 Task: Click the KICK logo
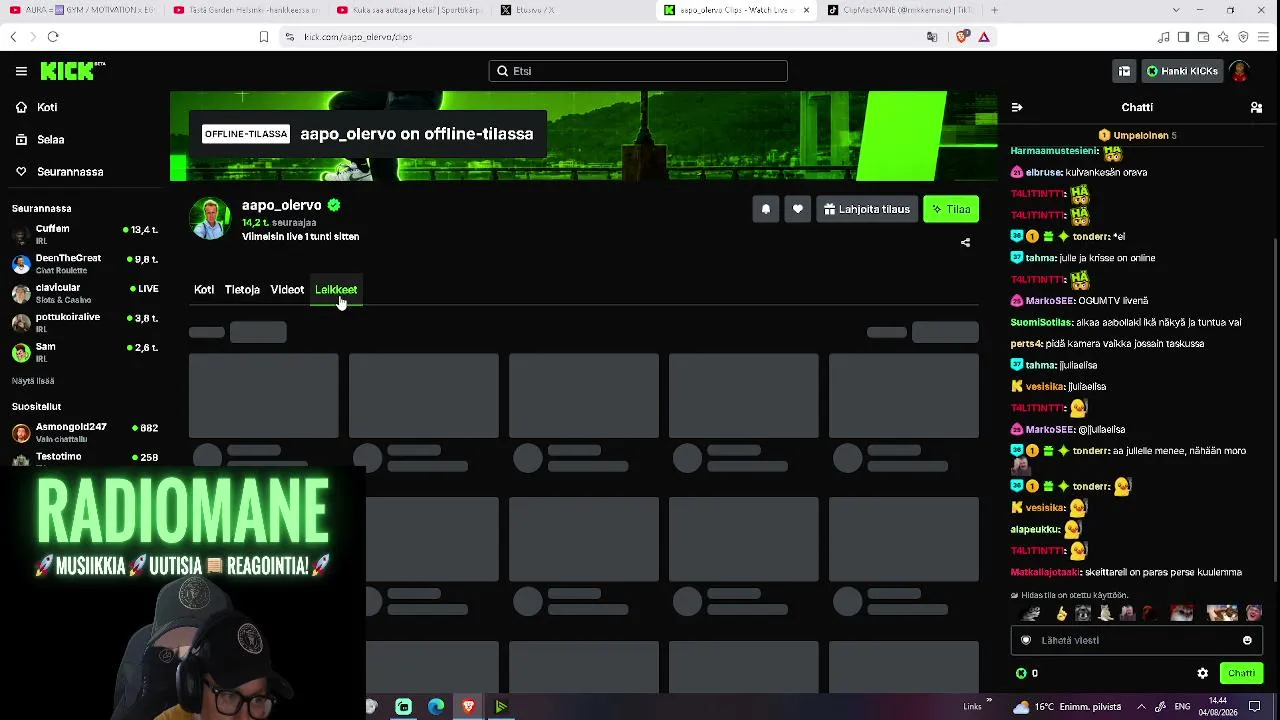point(72,71)
